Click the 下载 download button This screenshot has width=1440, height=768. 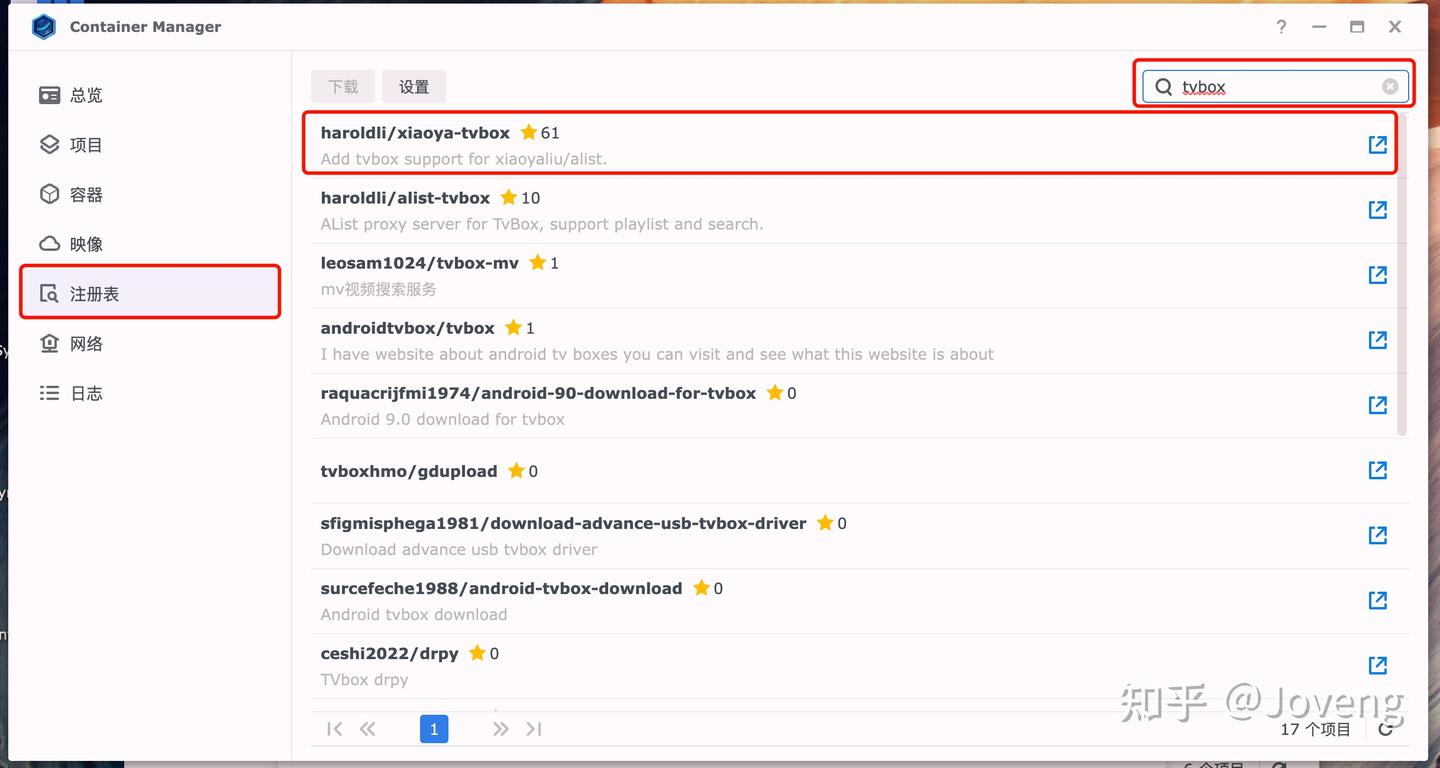pos(343,87)
